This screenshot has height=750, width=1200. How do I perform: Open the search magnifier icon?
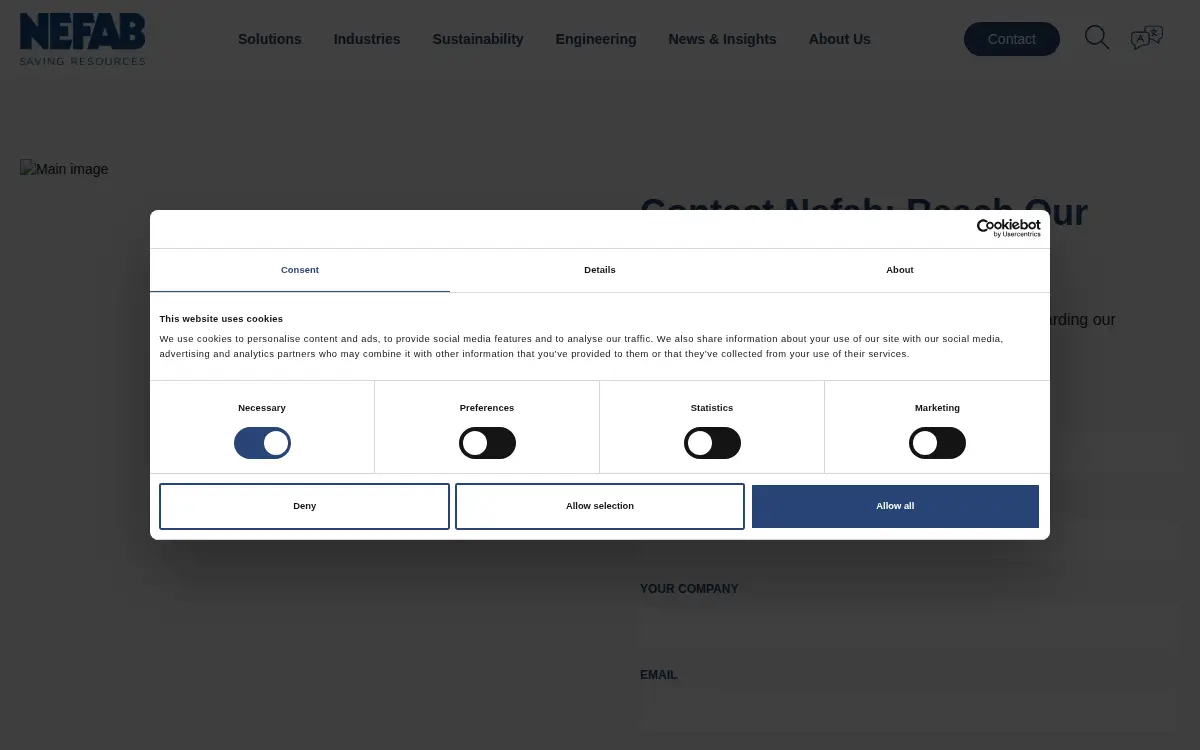[x=1097, y=38]
